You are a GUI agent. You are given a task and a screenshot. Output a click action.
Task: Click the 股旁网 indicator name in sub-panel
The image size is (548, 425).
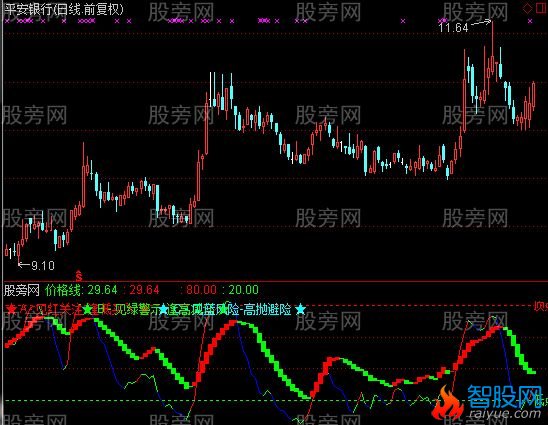point(22,290)
